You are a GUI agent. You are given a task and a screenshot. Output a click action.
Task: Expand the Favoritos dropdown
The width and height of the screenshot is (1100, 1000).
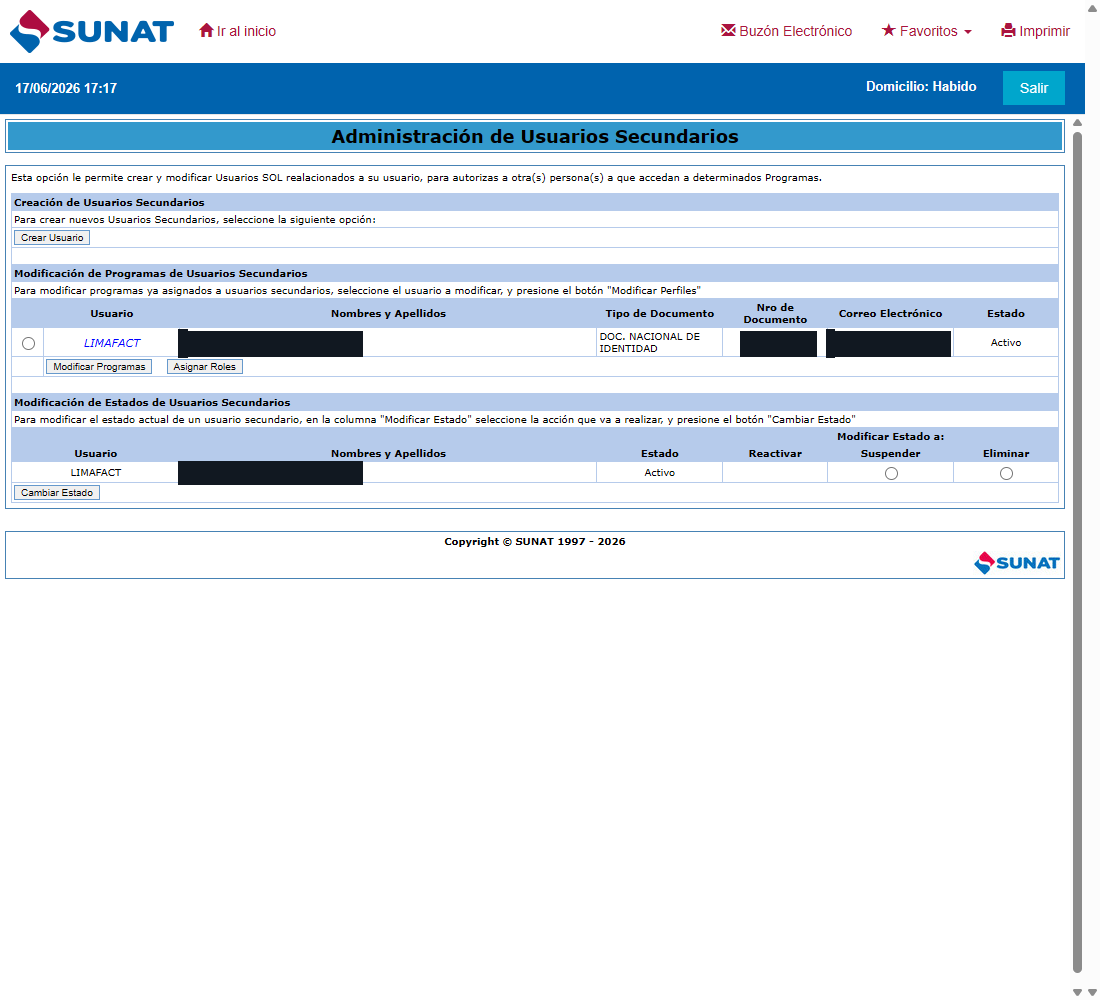coord(935,31)
